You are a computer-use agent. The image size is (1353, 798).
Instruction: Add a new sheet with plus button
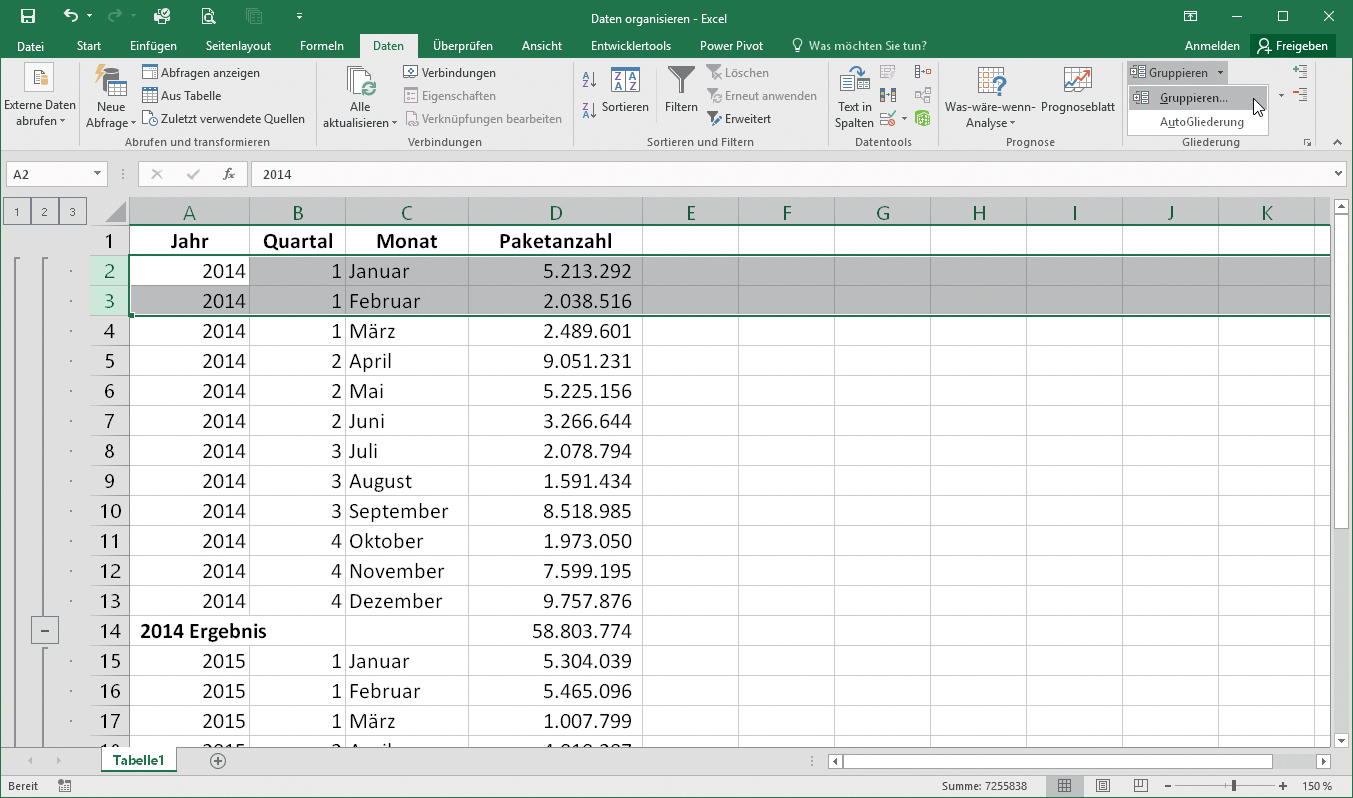point(218,761)
